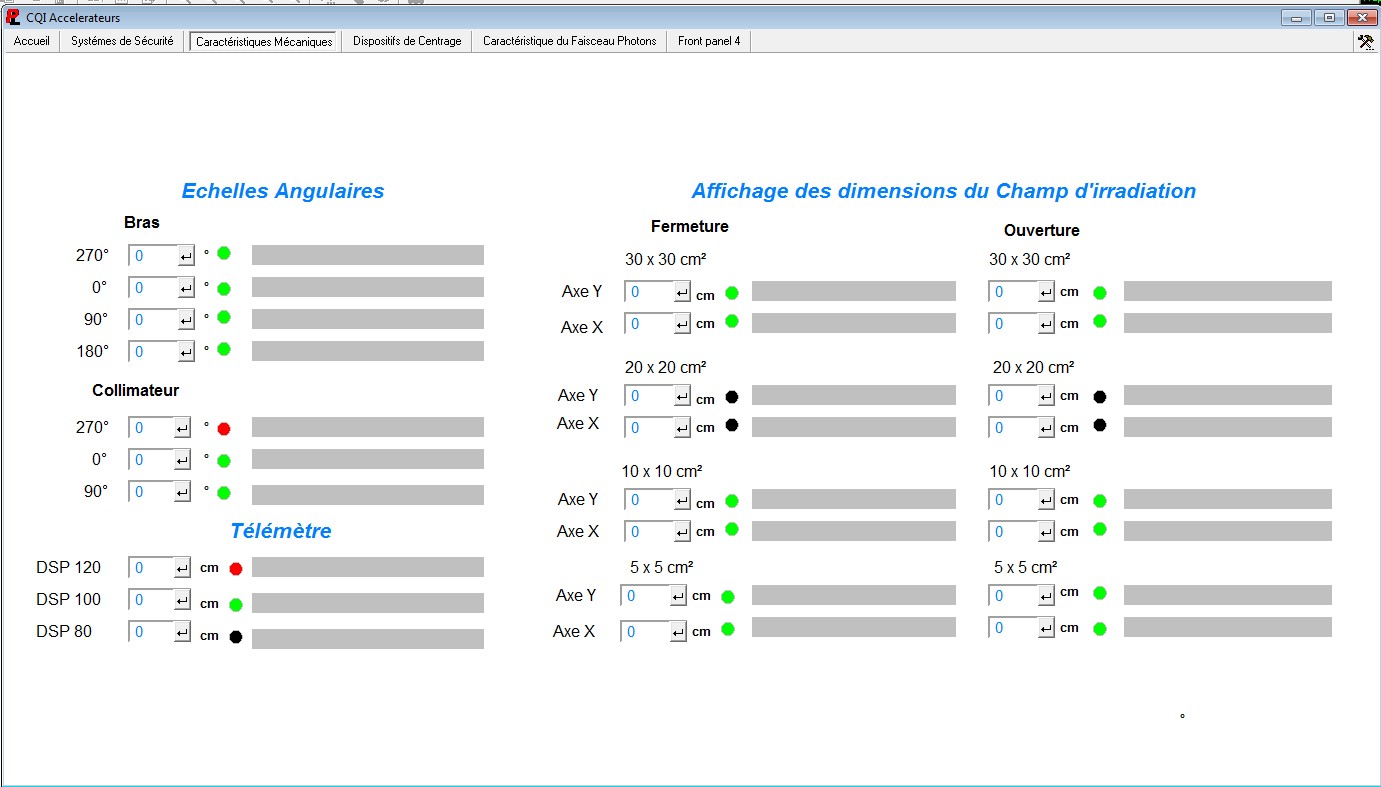1381x787 pixels.
Task: Click the Ouverture column label
Action: tap(1042, 230)
